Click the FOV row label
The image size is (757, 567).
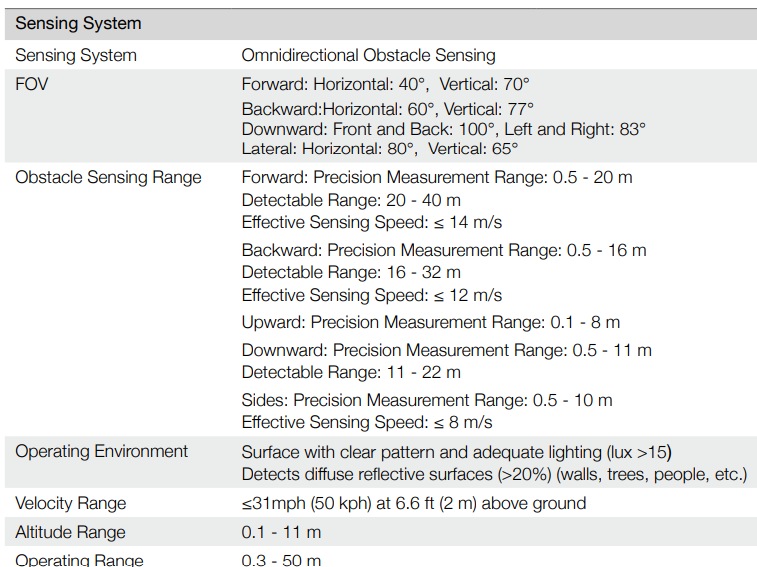(x=31, y=84)
